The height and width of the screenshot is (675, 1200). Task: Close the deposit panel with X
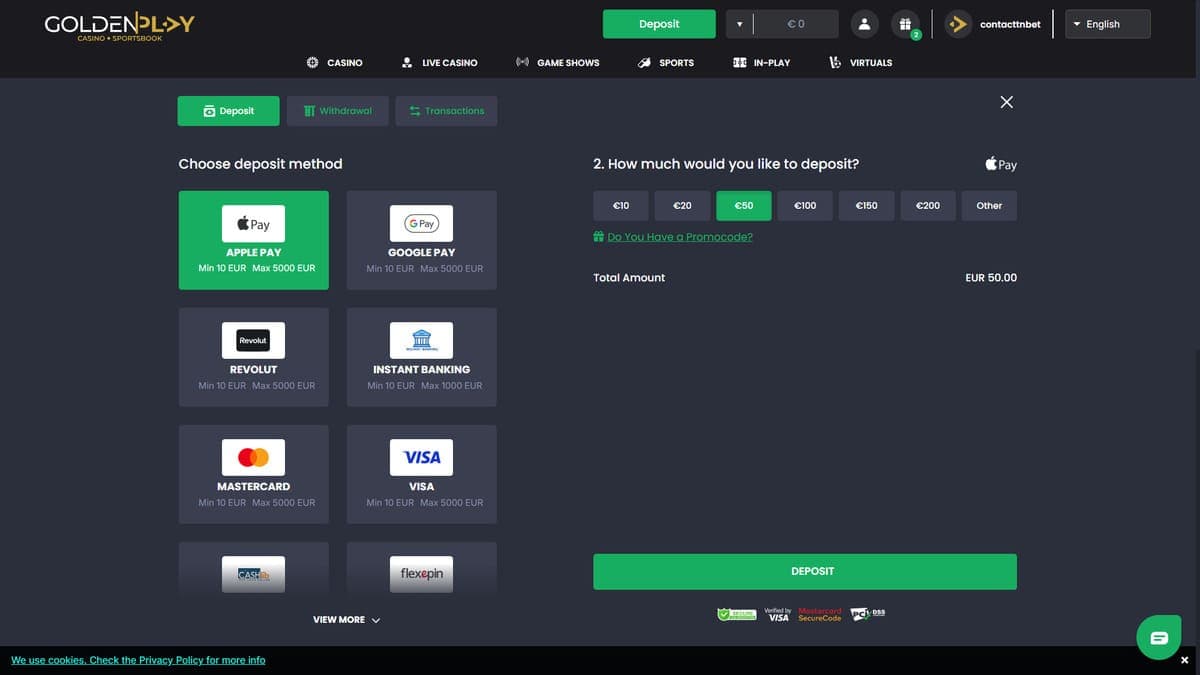point(1007,102)
